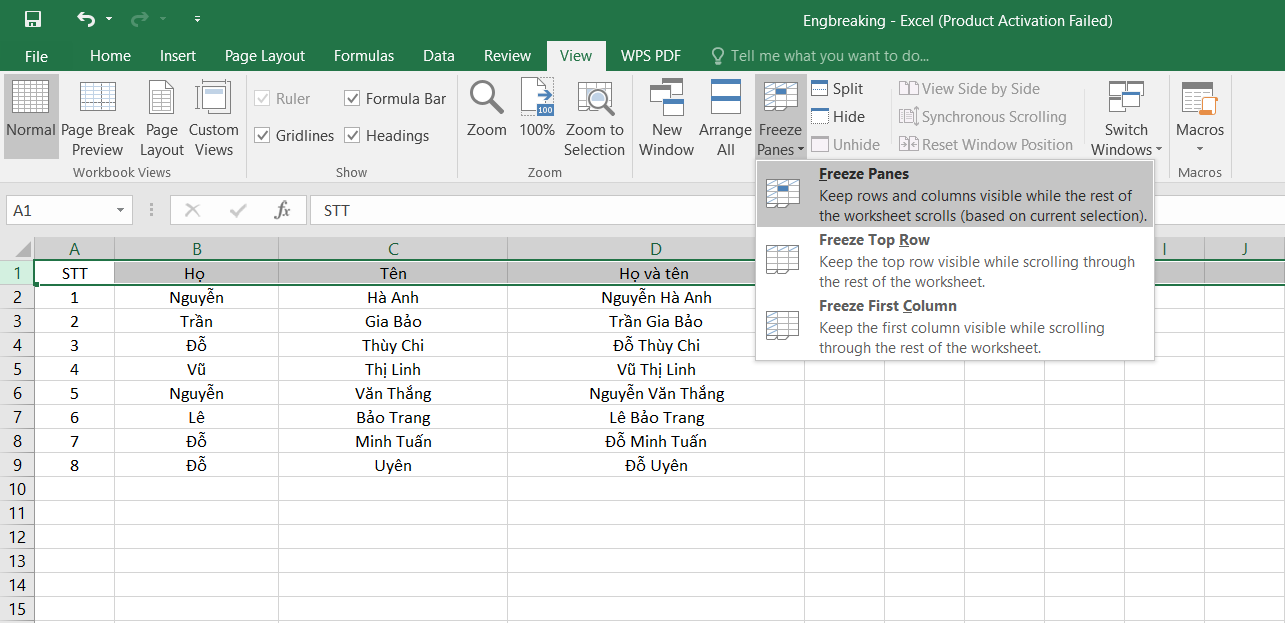
Task: Disable the Headings checkbox
Action: pyautogui.click(x=352, y=135)
